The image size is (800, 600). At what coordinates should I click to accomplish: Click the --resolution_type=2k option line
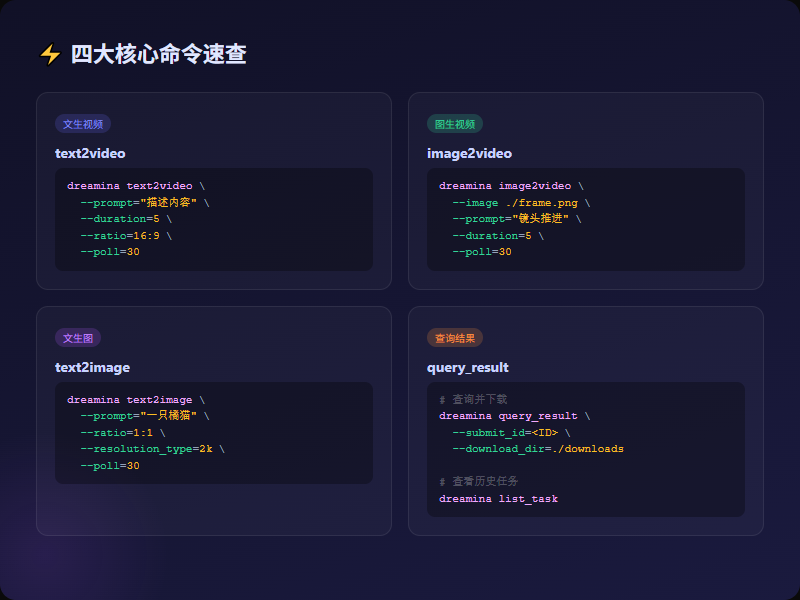(x=152, y=449)
